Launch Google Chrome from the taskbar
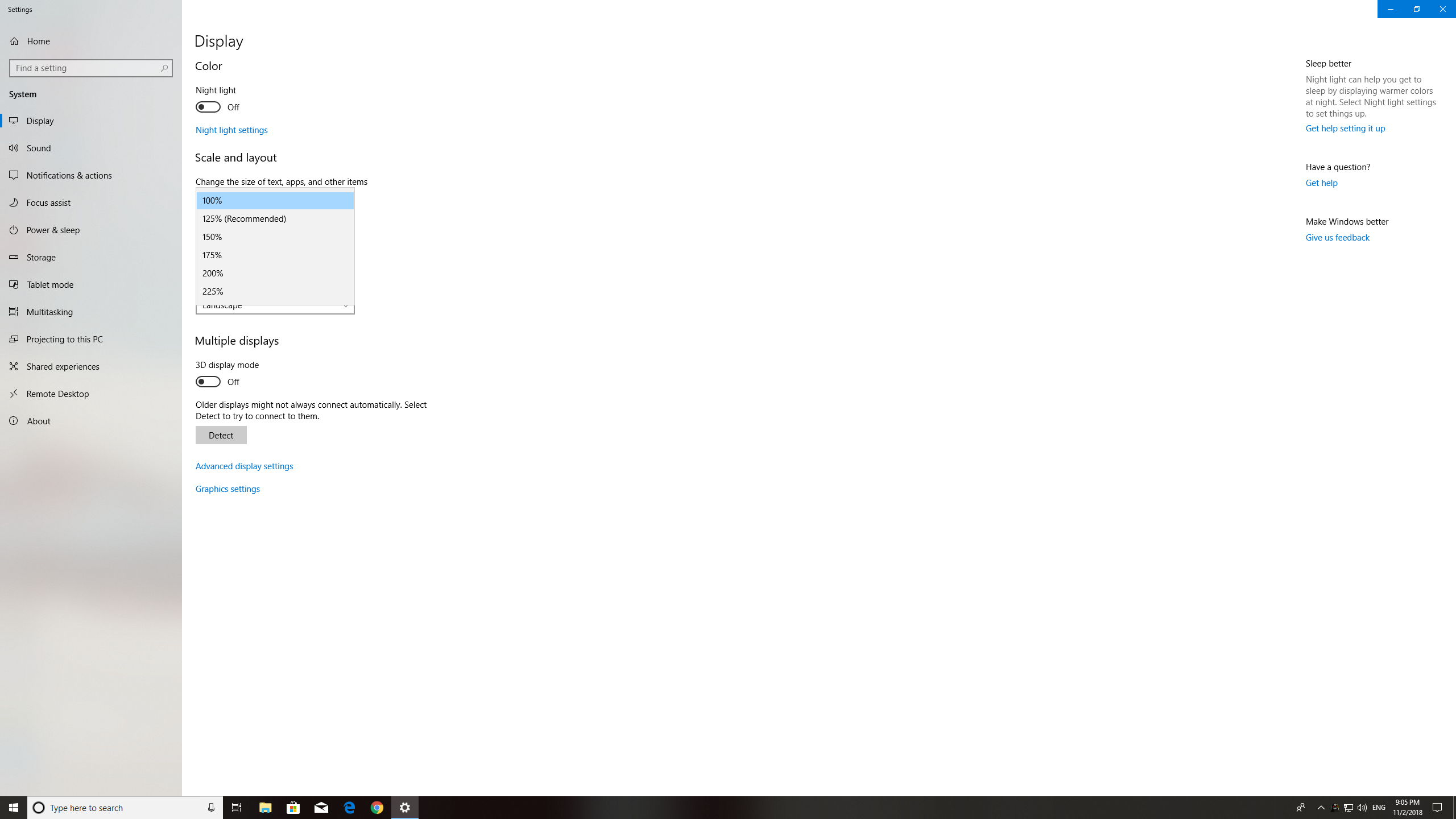The image size is (1456, 819). pyautogui.click(x=377, y=808)
